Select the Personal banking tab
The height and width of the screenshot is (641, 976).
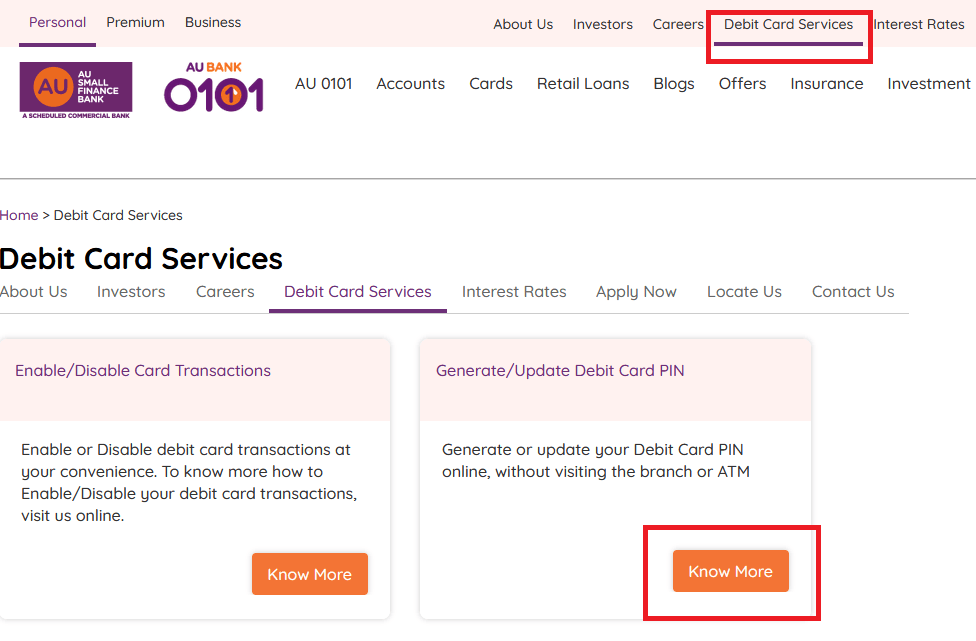pos(57,22)
